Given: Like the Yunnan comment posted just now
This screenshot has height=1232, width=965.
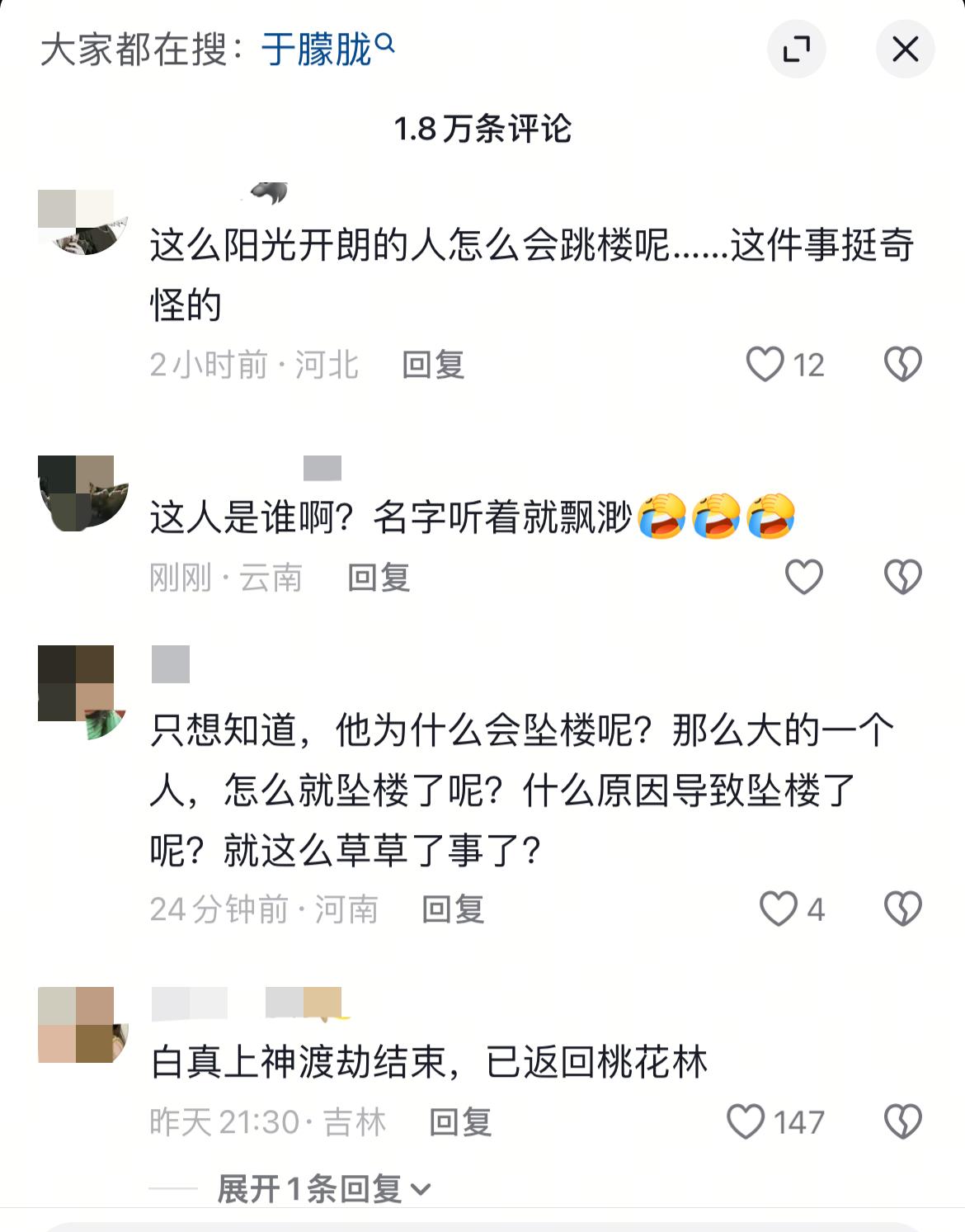Looking at the screenshot, I should [803, 577].
